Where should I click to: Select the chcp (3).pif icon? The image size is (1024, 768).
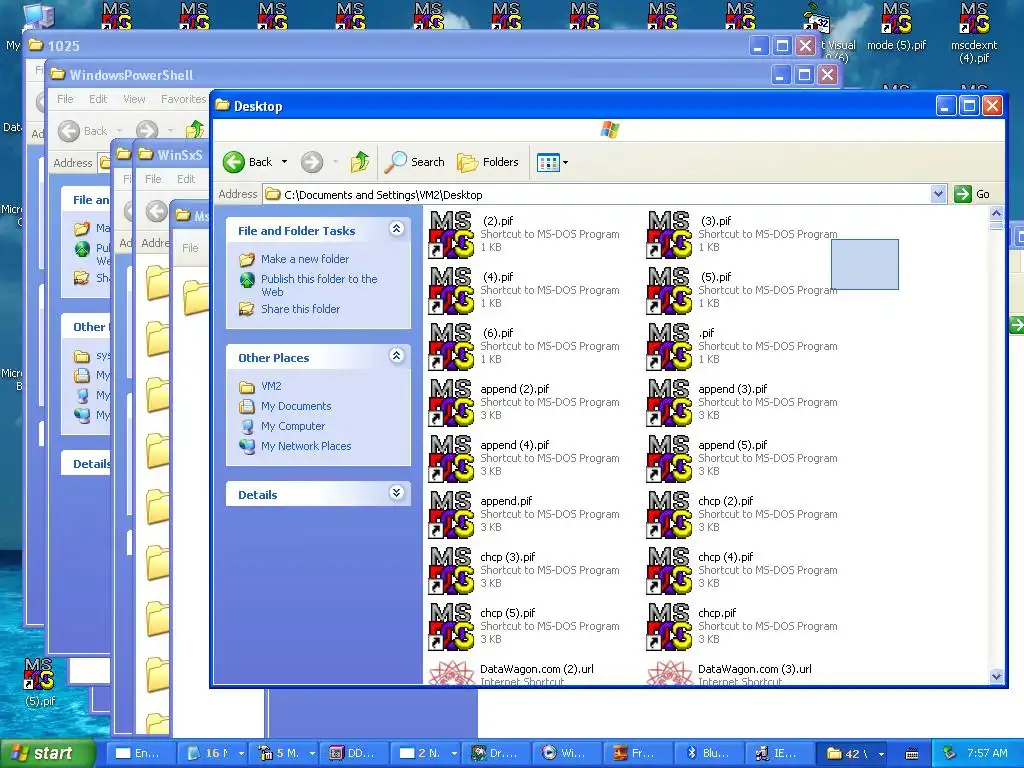click(451, 571)
